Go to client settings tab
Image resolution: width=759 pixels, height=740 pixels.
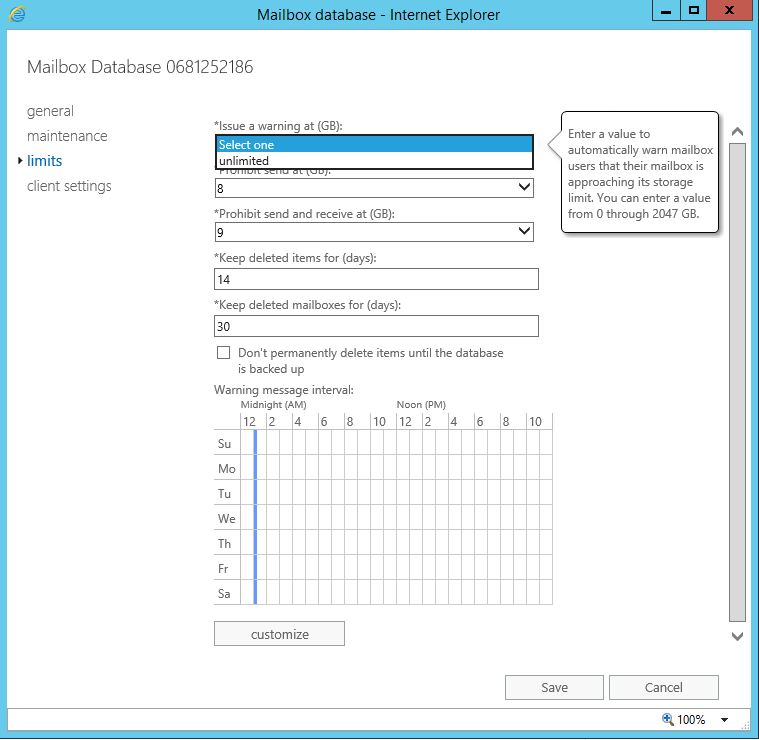click(x=69, y=186)
